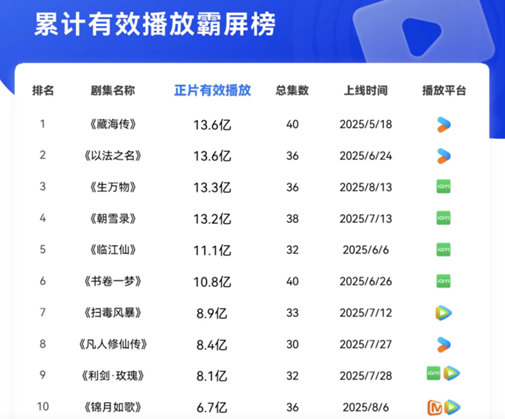Click iQIYI icon in 书卷一梦 row
The height and width of the screenshot is (419, 505).
pos(444,281)
